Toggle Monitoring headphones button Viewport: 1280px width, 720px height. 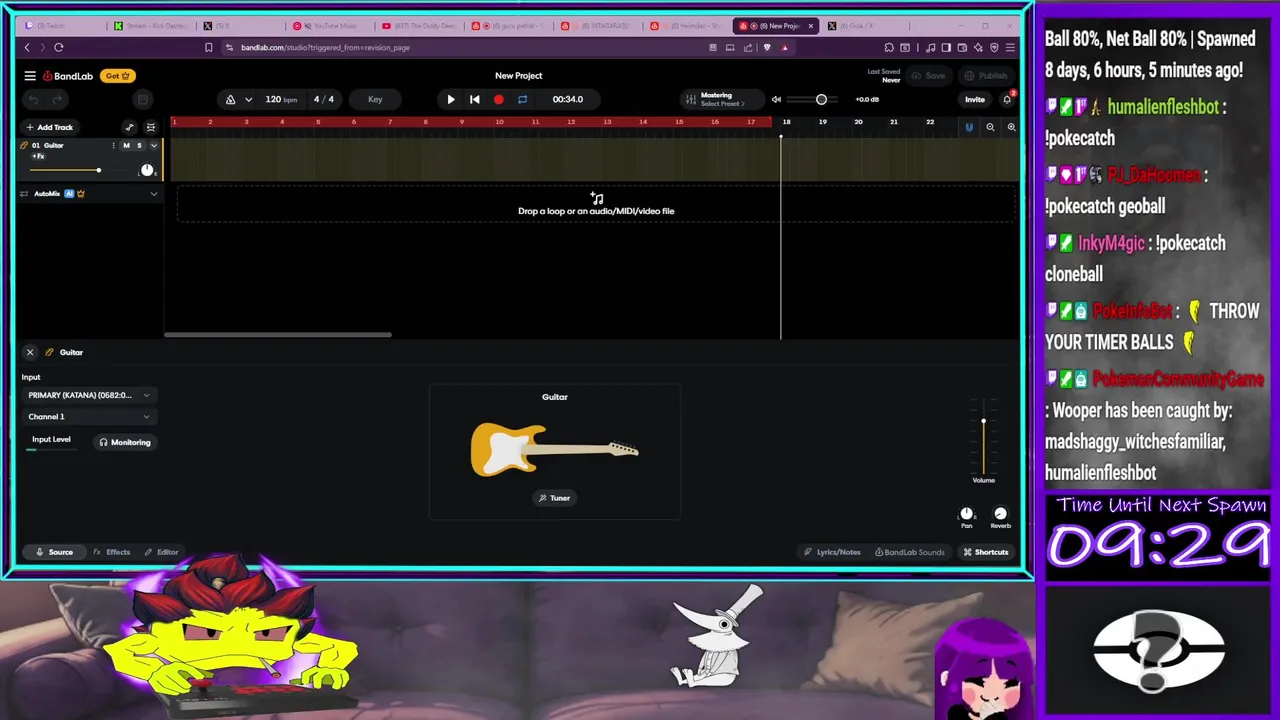coord(124,442)
